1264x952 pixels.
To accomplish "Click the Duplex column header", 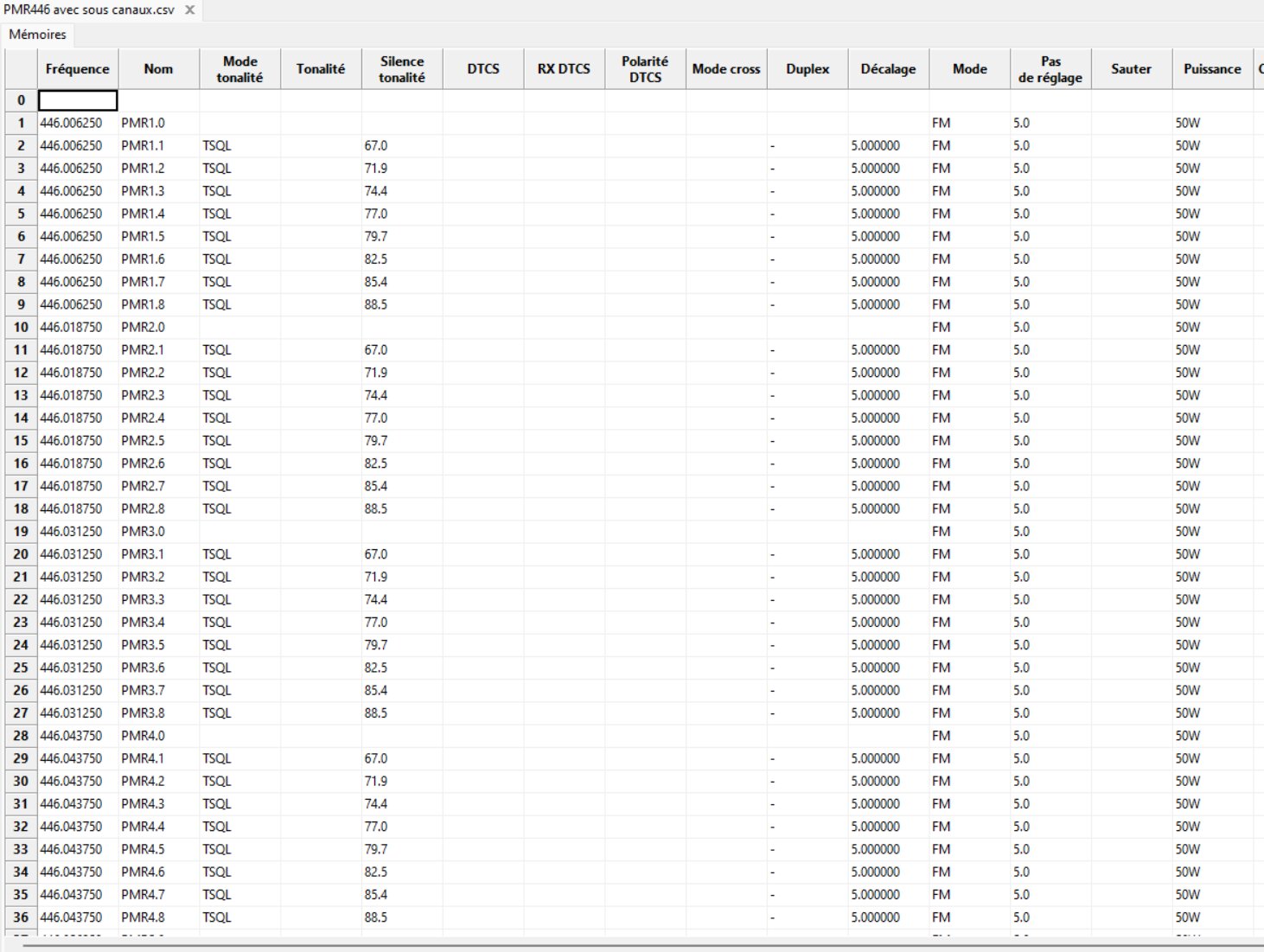I will [808, 69].
